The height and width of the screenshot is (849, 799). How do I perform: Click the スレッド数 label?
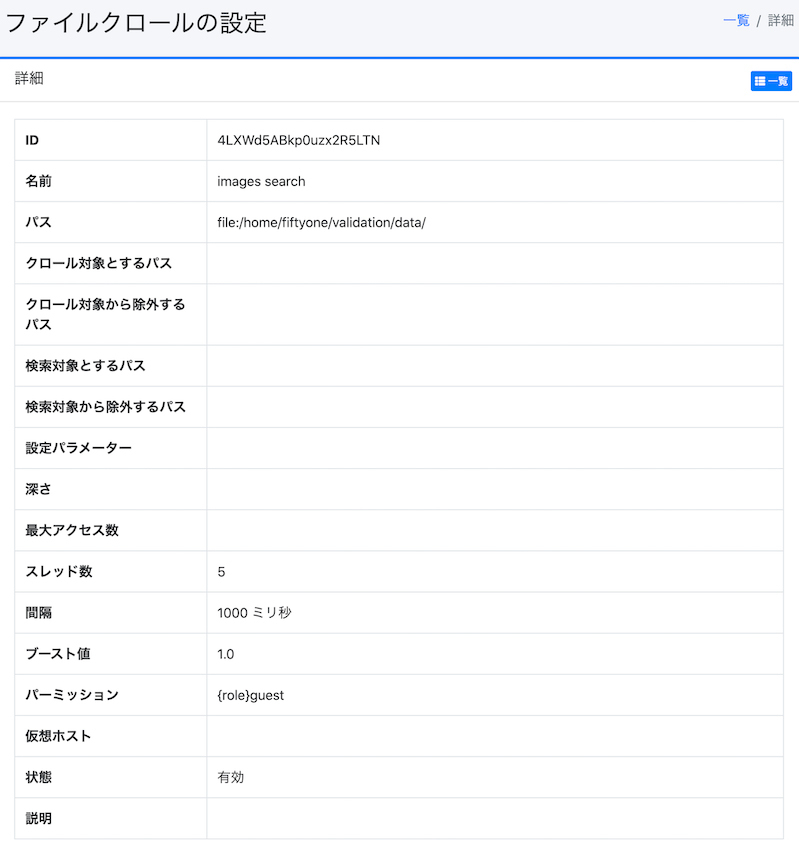pyautogui.click(x=59, y=572)
